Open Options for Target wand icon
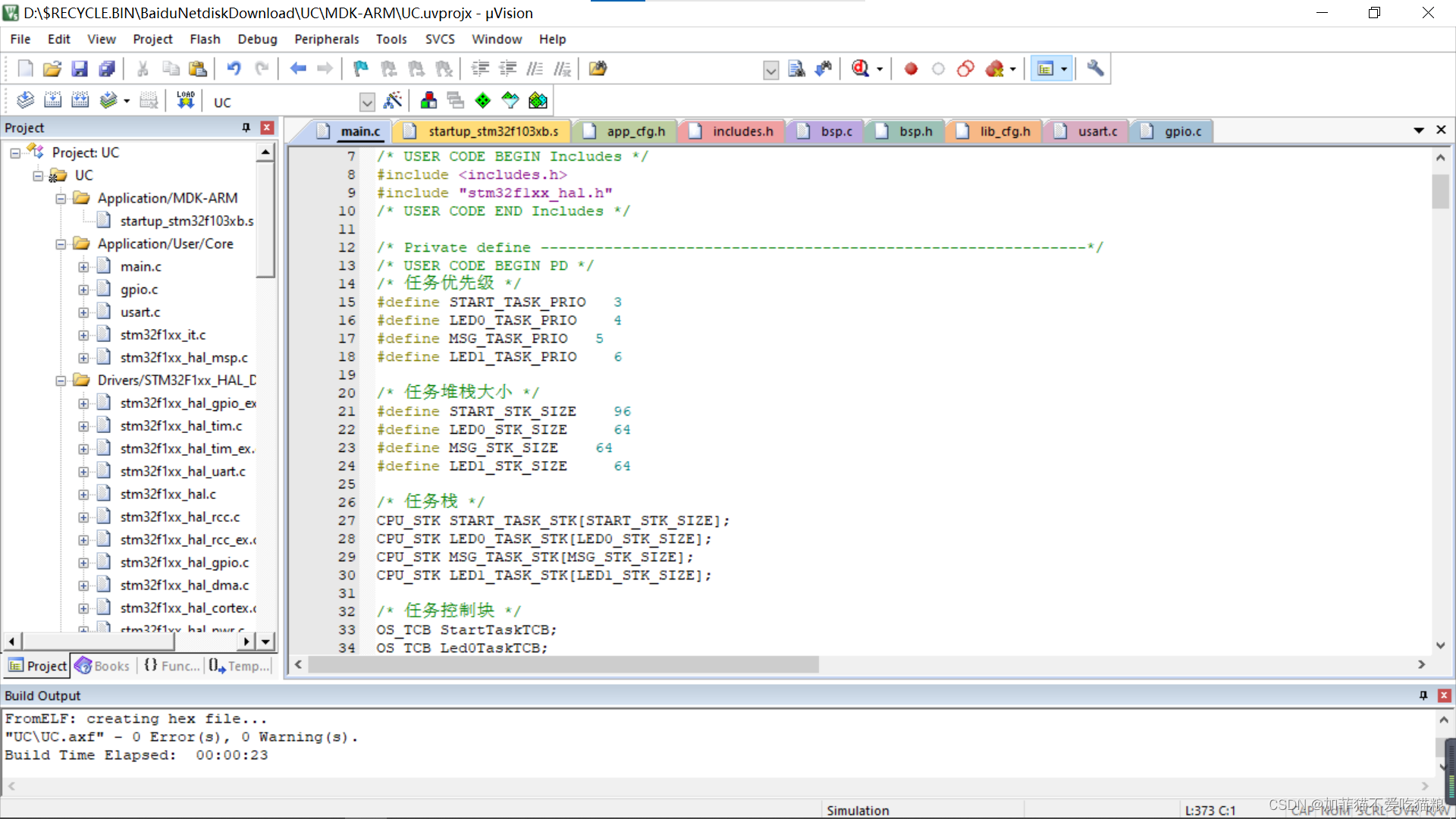 click(393, 100)
